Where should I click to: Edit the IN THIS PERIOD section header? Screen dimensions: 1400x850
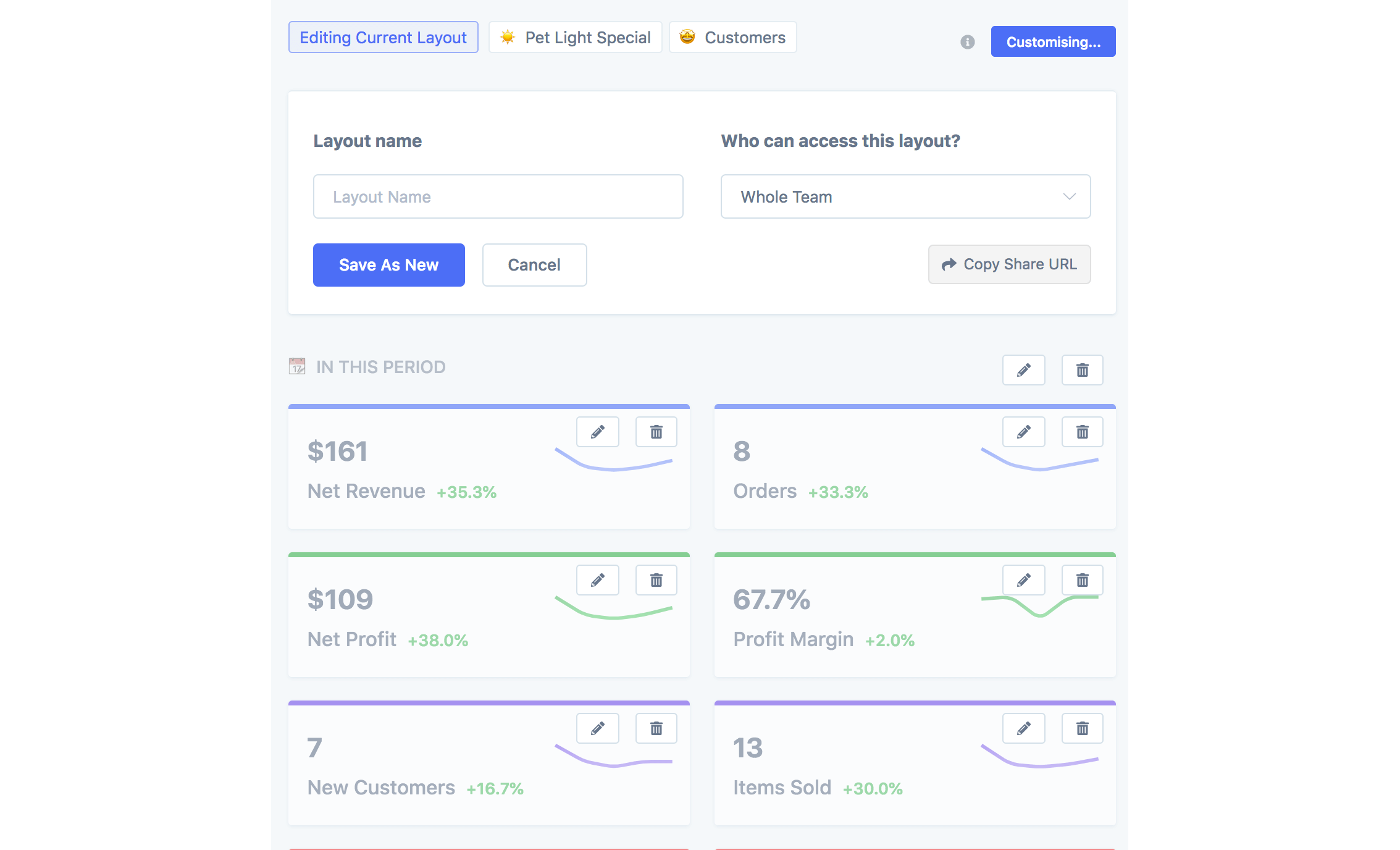1023,370
